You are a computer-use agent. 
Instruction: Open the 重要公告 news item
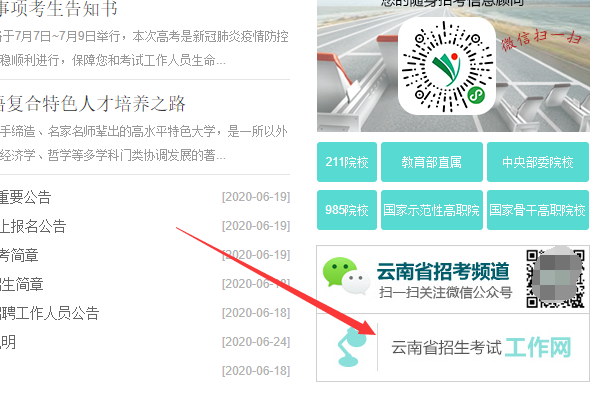[25, 197]
